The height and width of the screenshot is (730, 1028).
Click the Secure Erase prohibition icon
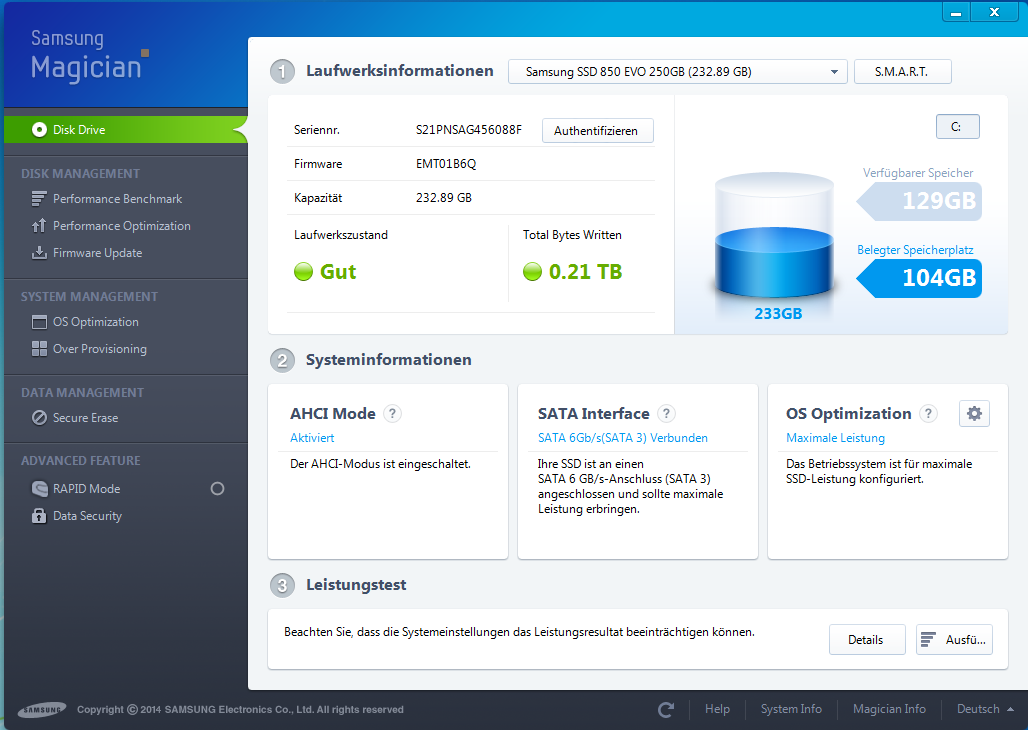(x=39, y=418)
